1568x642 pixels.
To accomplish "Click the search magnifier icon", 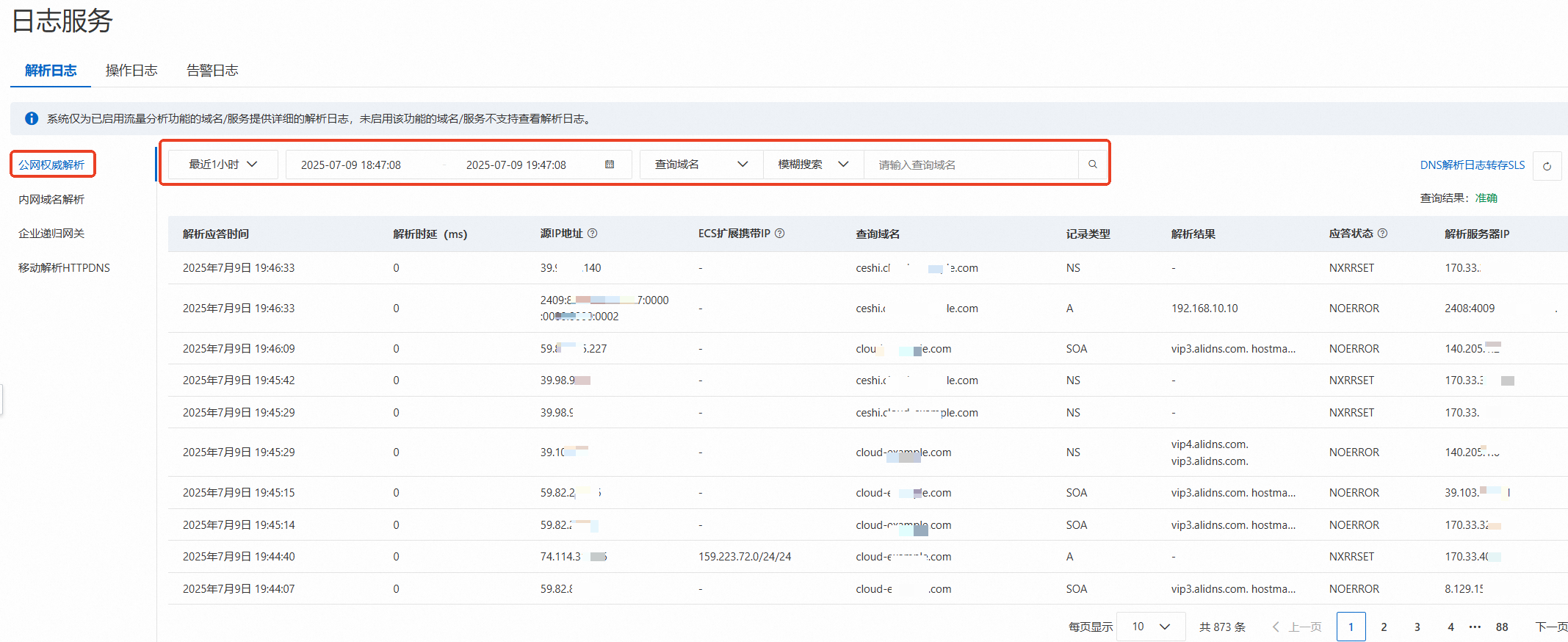I will click(x=1093, y=165).
